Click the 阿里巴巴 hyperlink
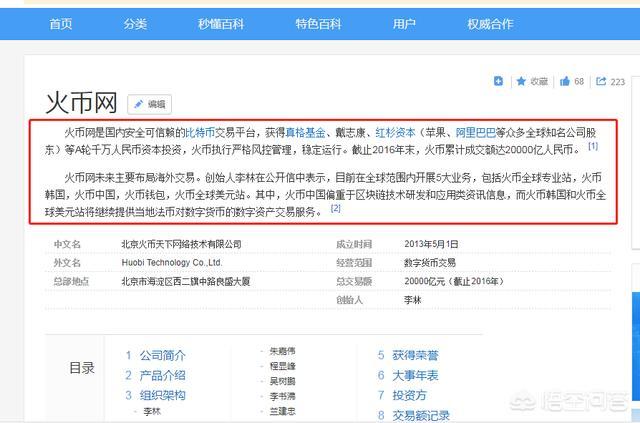This screenshot has height=423, width=640. (476, 132)
